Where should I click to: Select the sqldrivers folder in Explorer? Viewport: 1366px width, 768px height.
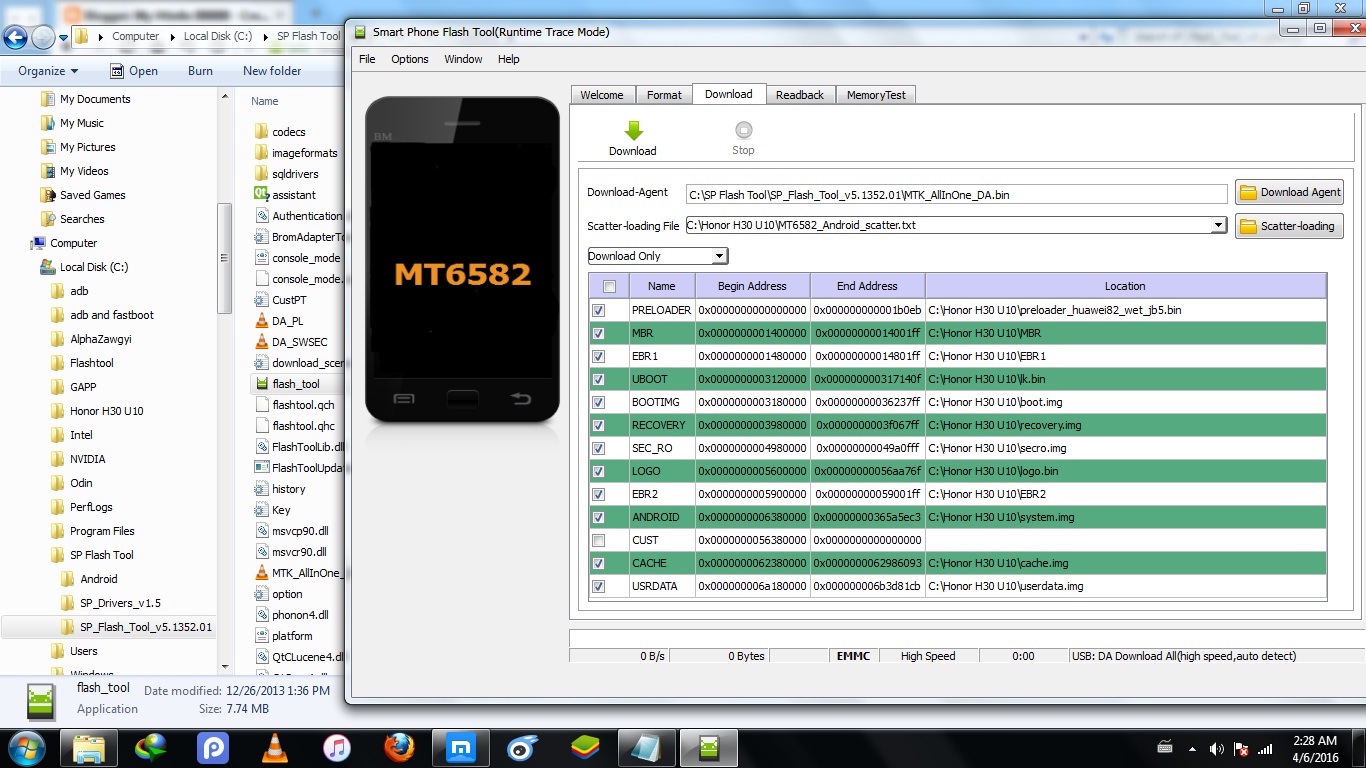coord(286,173)
